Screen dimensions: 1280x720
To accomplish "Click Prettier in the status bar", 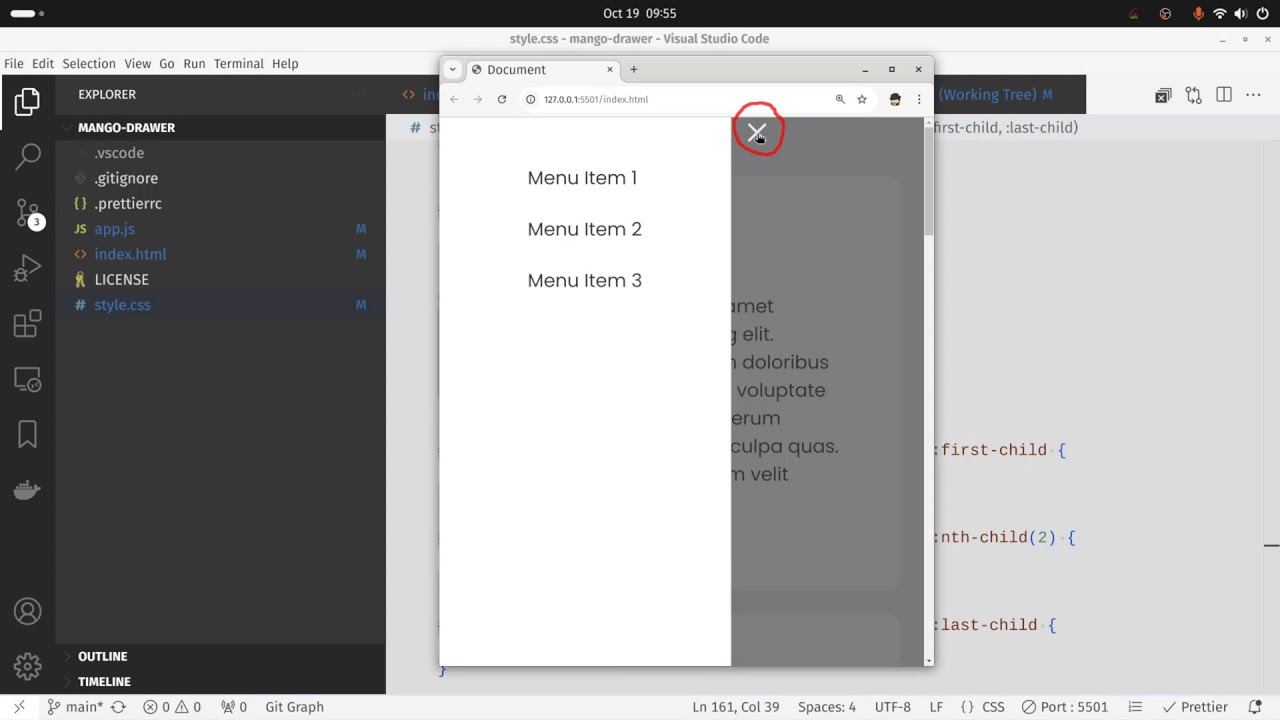I will tap(1195, 707).
